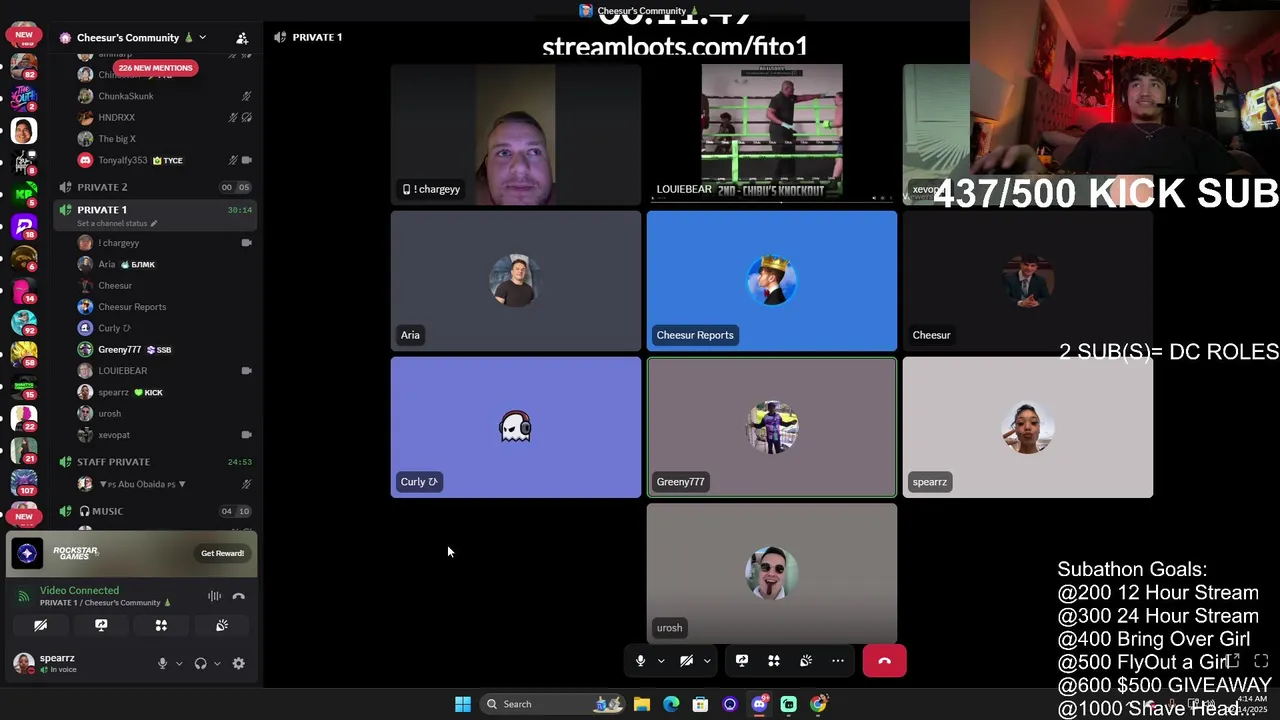Viewport: 1280px width, 720px height.
Task: Click bottom NEW unread indicator in server bar
Action: (24, 517)
